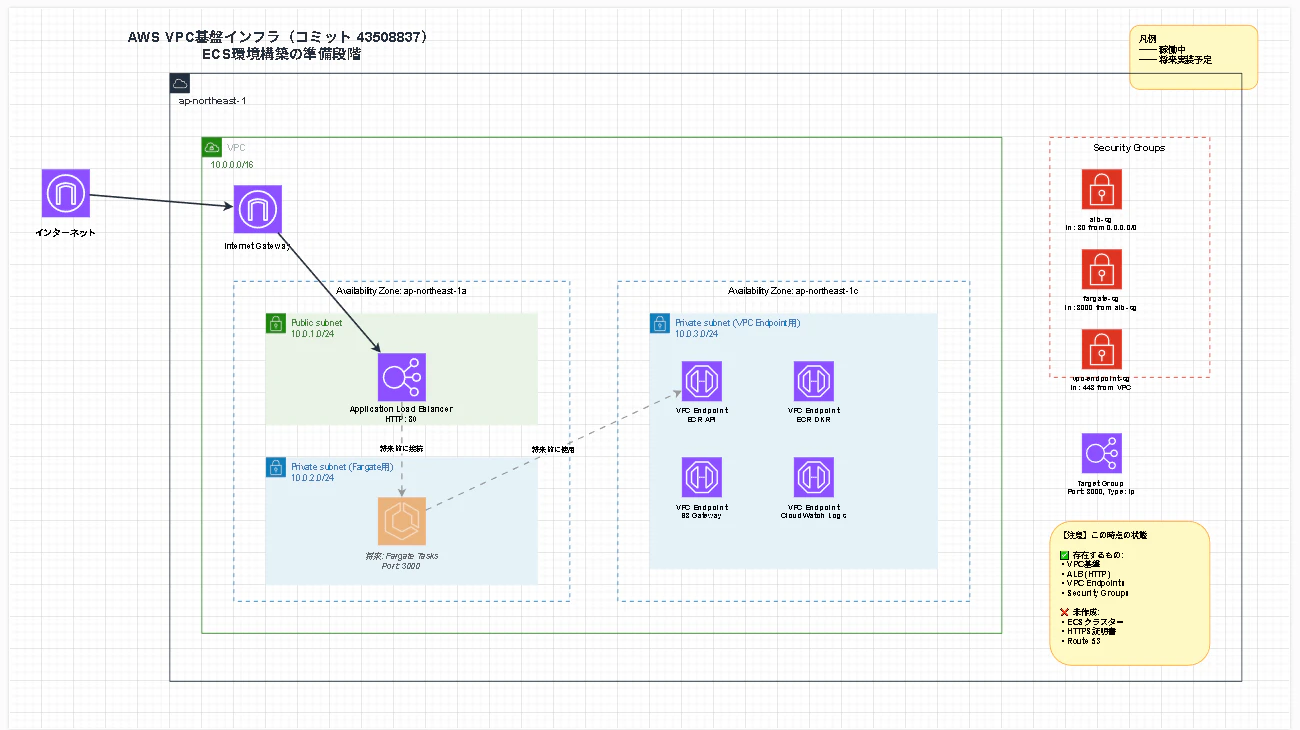Select the ap-northeast-1 region cloud icon
Screen dimensions: 1300x730
180,83
